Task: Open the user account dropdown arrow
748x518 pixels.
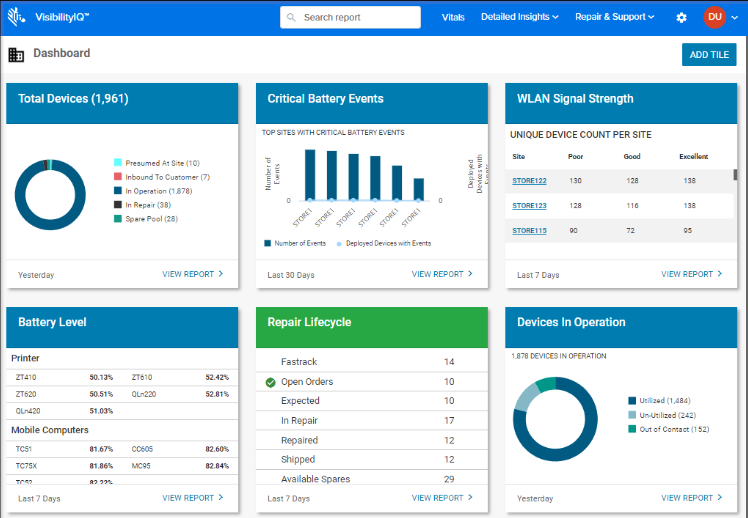Action: click(x=735, y=18)
